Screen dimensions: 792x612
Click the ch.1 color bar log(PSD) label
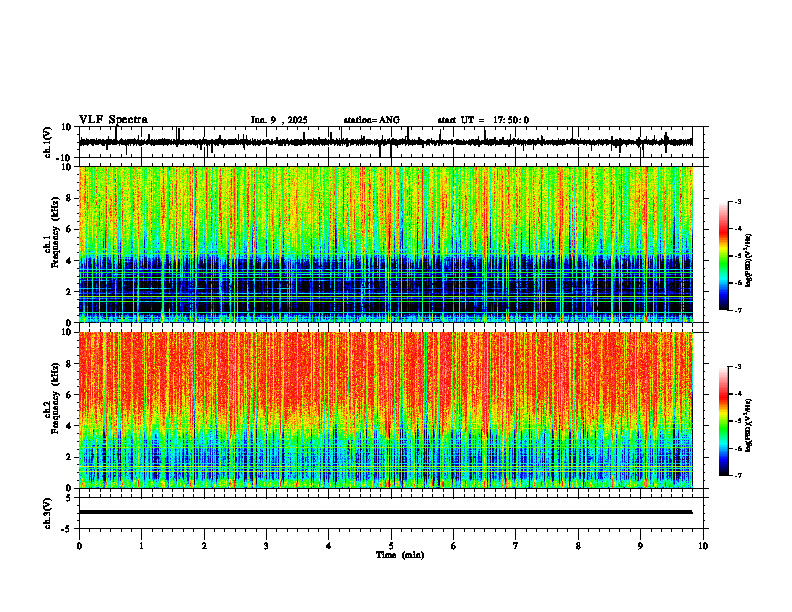[x=749, y=260]
